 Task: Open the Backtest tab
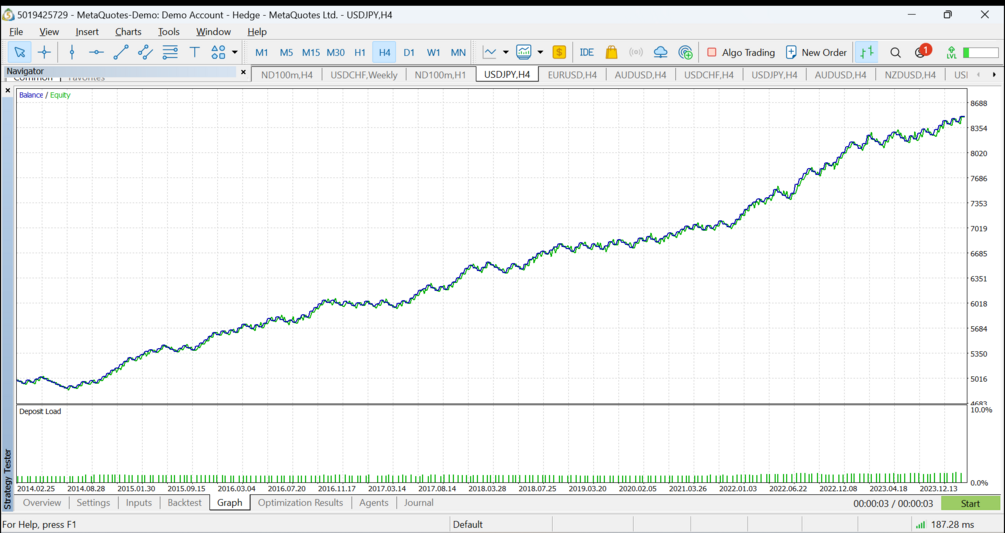pyautogui.click(x=185, y=503)
